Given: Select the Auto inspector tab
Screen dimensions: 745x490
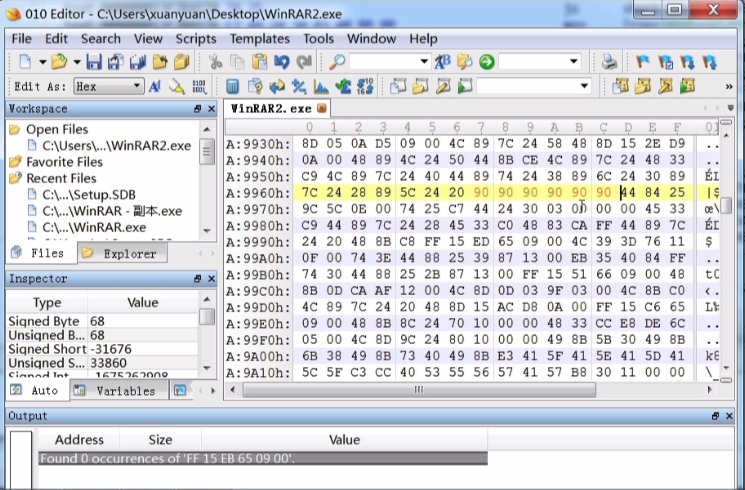Looking at the screenshot, I should pyautogui.click(x=38, y=390).
